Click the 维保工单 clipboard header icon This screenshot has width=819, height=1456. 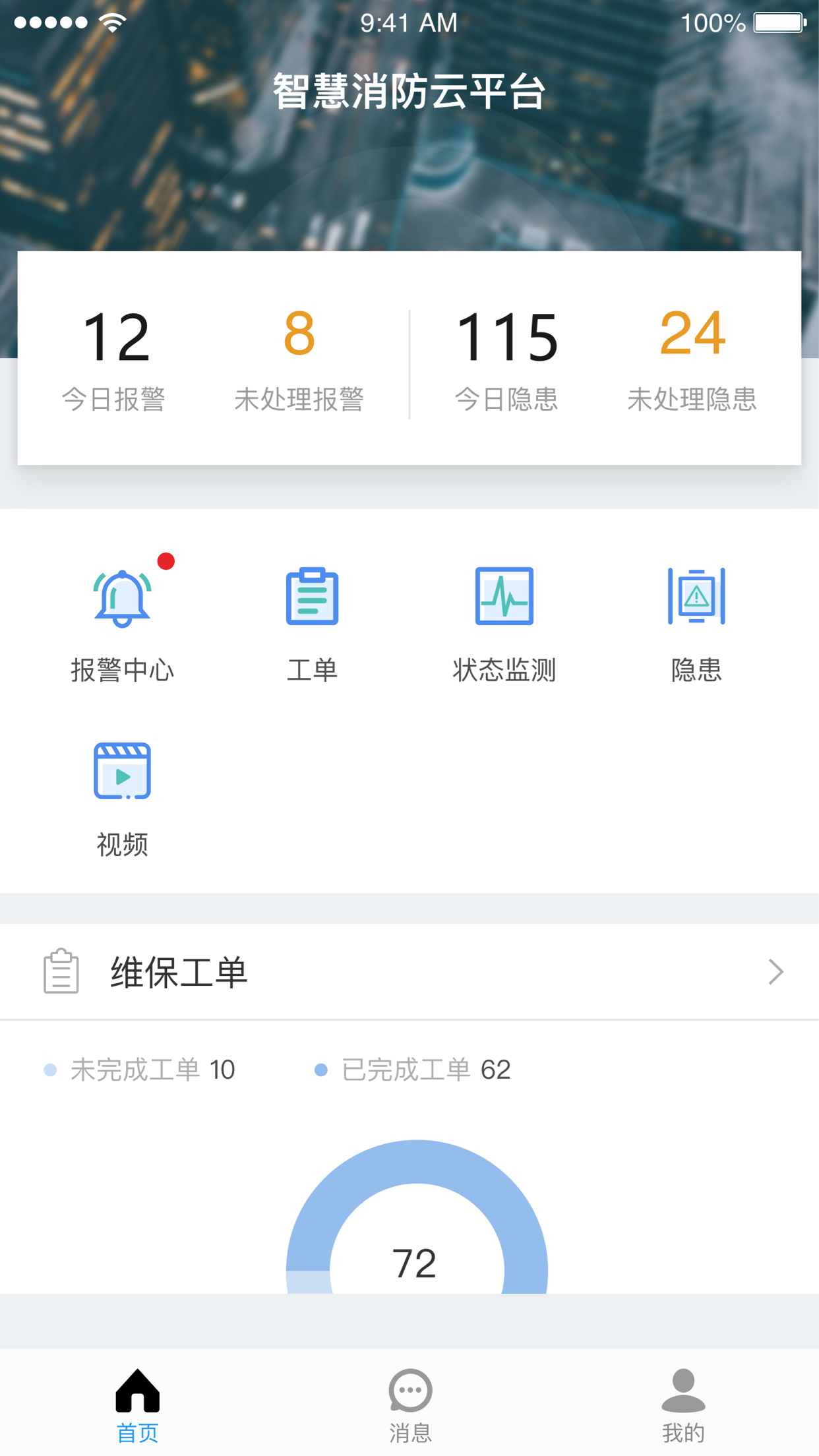pyautogui.click(x=61, y=971)
